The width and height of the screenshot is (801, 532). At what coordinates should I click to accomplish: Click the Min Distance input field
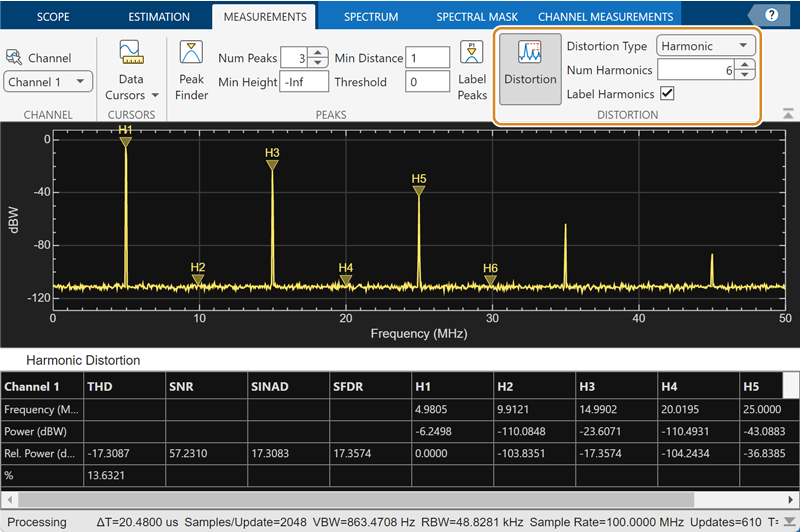[x=427, y=58]
